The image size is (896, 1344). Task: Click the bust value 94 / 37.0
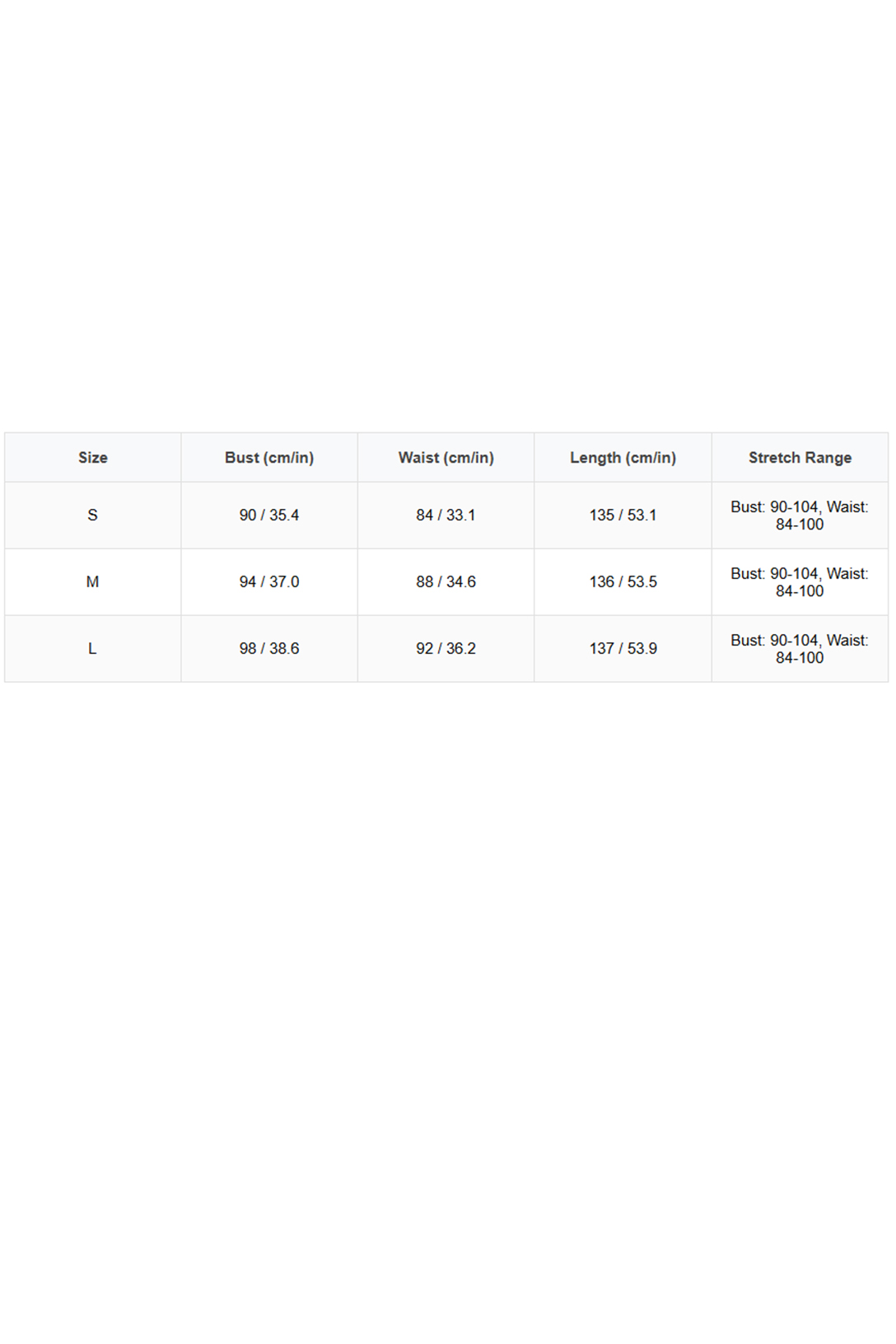(269, 582)
